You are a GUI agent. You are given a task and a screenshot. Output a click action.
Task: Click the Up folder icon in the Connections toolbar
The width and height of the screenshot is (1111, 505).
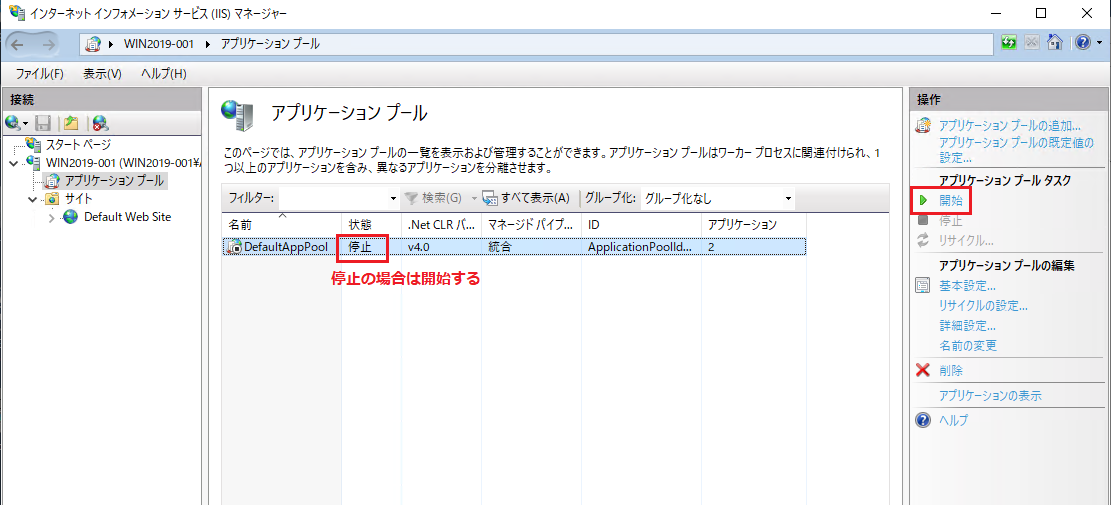(x=71, y=123)
